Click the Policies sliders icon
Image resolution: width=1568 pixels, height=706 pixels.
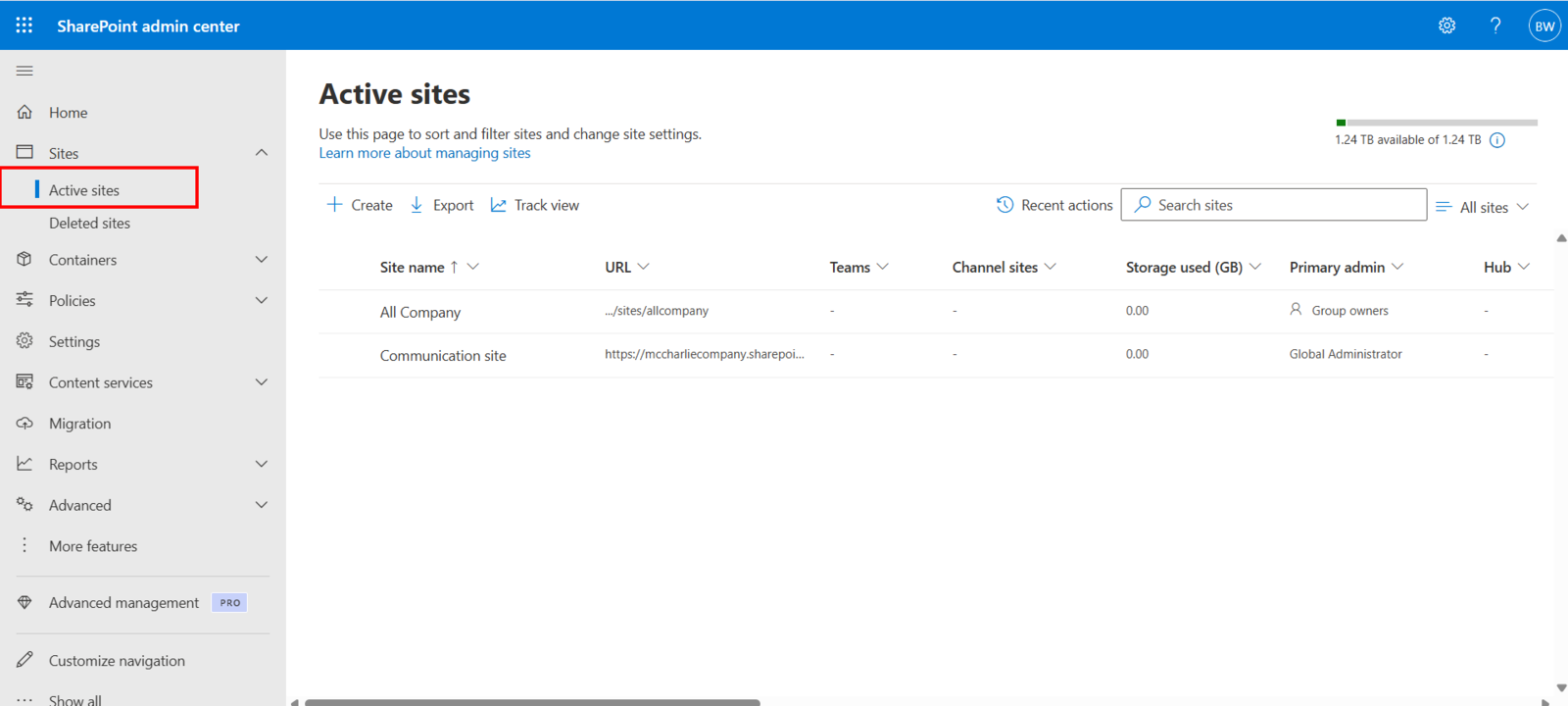click(x=24, y=299)
